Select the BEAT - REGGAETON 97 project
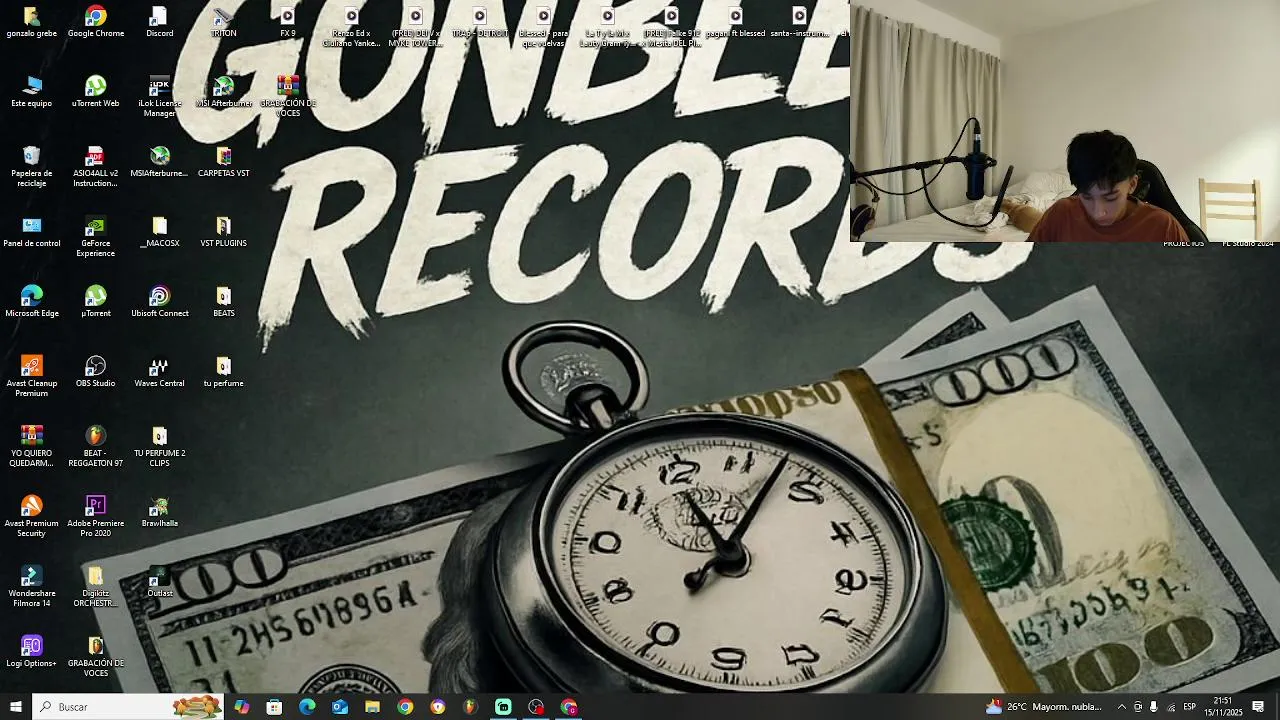This screenshot has width=1280, height=720. 96,447
